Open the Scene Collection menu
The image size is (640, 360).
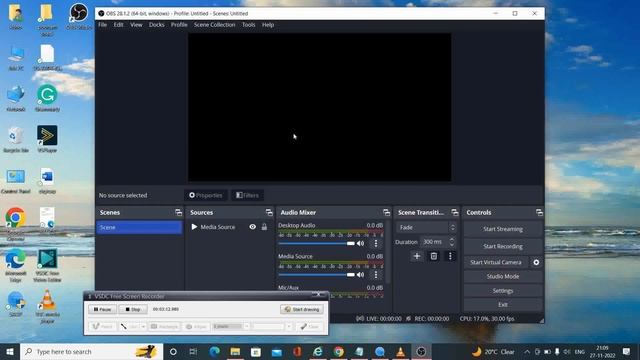(214, 25)
